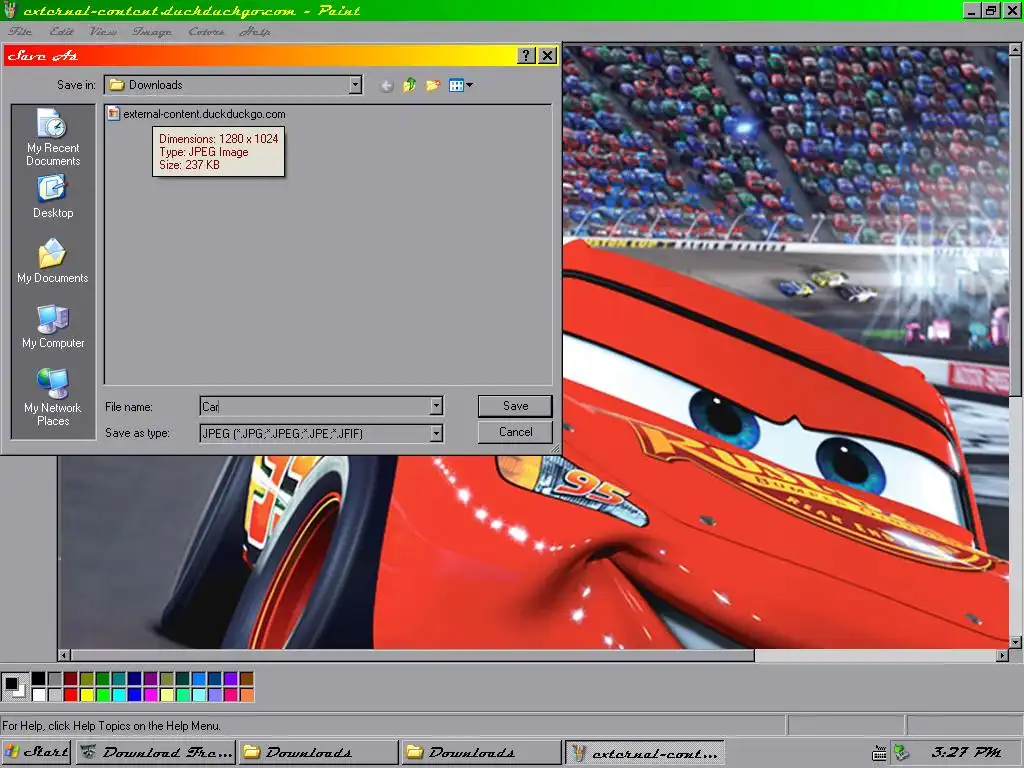This screenshot has width=1024, height=768.
Task: Click the File name text field
Action: 315,406
